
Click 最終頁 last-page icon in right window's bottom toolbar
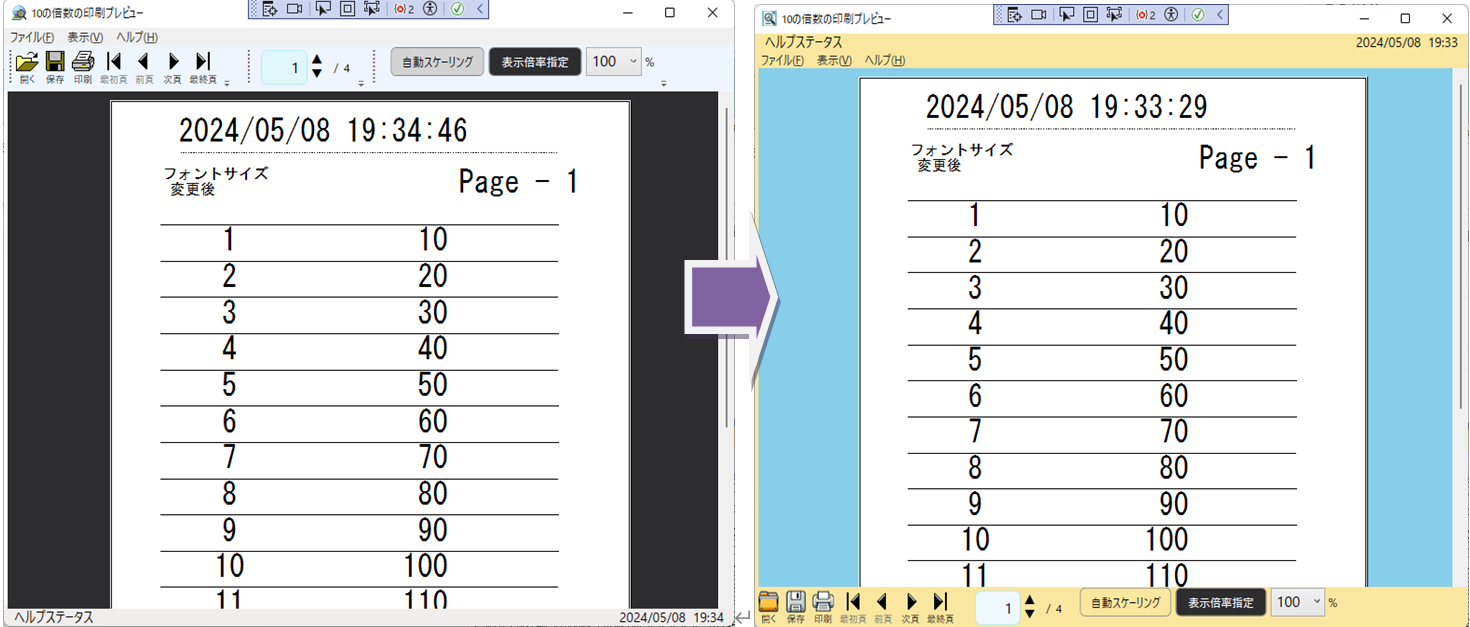[940, 602]
